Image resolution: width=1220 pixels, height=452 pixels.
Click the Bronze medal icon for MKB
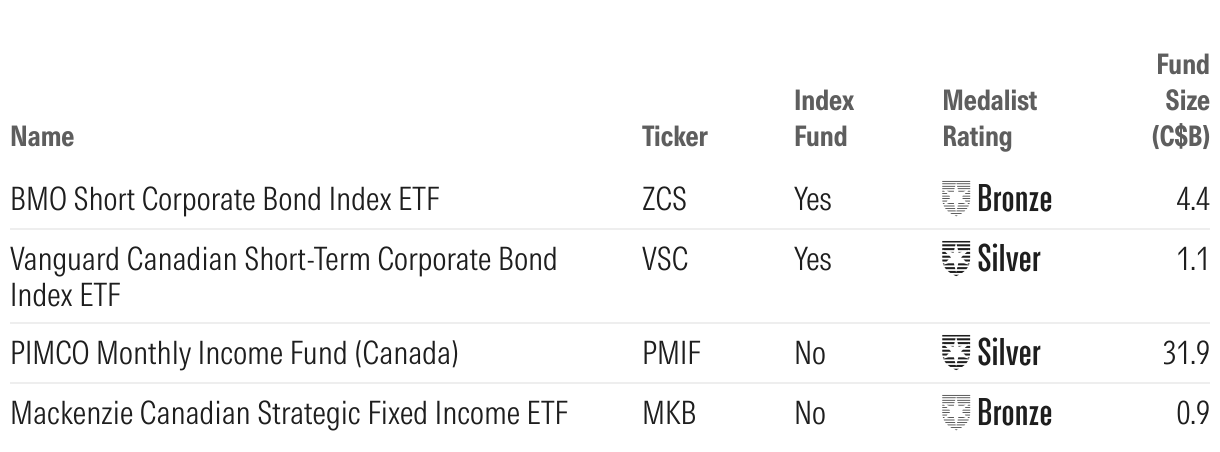(957, 412)
